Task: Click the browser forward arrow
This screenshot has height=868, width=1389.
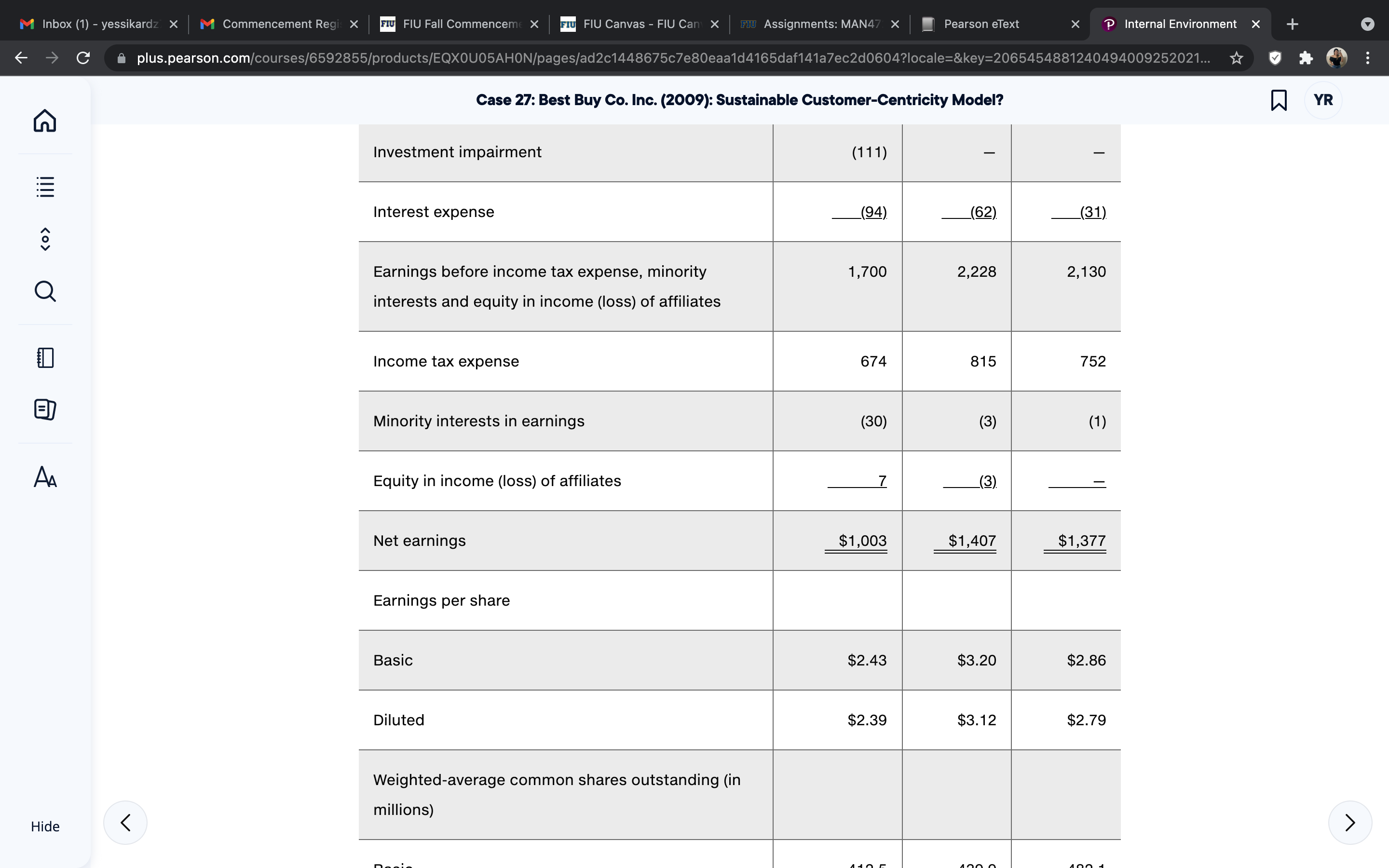Action: click(52, 58)
